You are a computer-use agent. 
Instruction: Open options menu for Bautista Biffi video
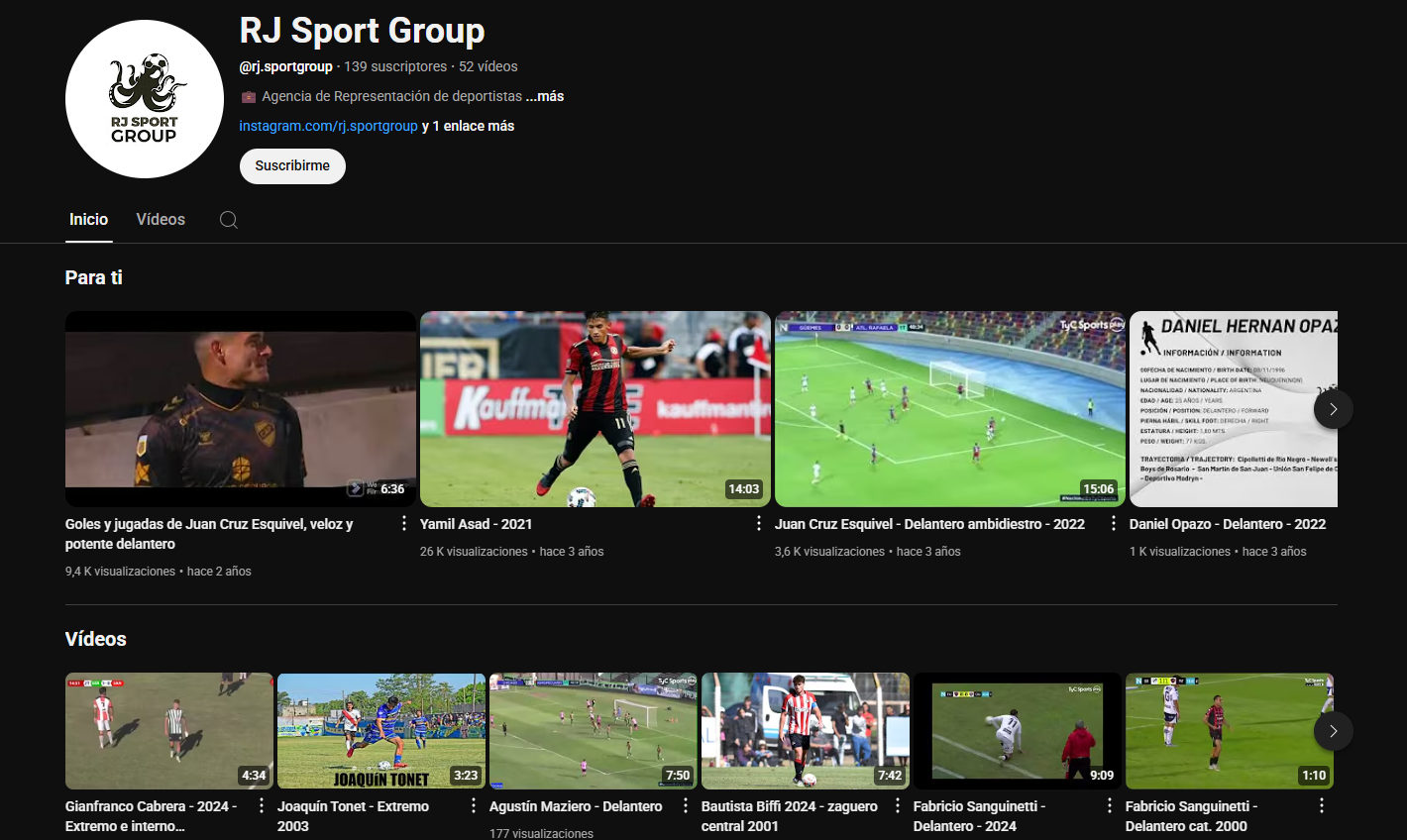(898, 805)
